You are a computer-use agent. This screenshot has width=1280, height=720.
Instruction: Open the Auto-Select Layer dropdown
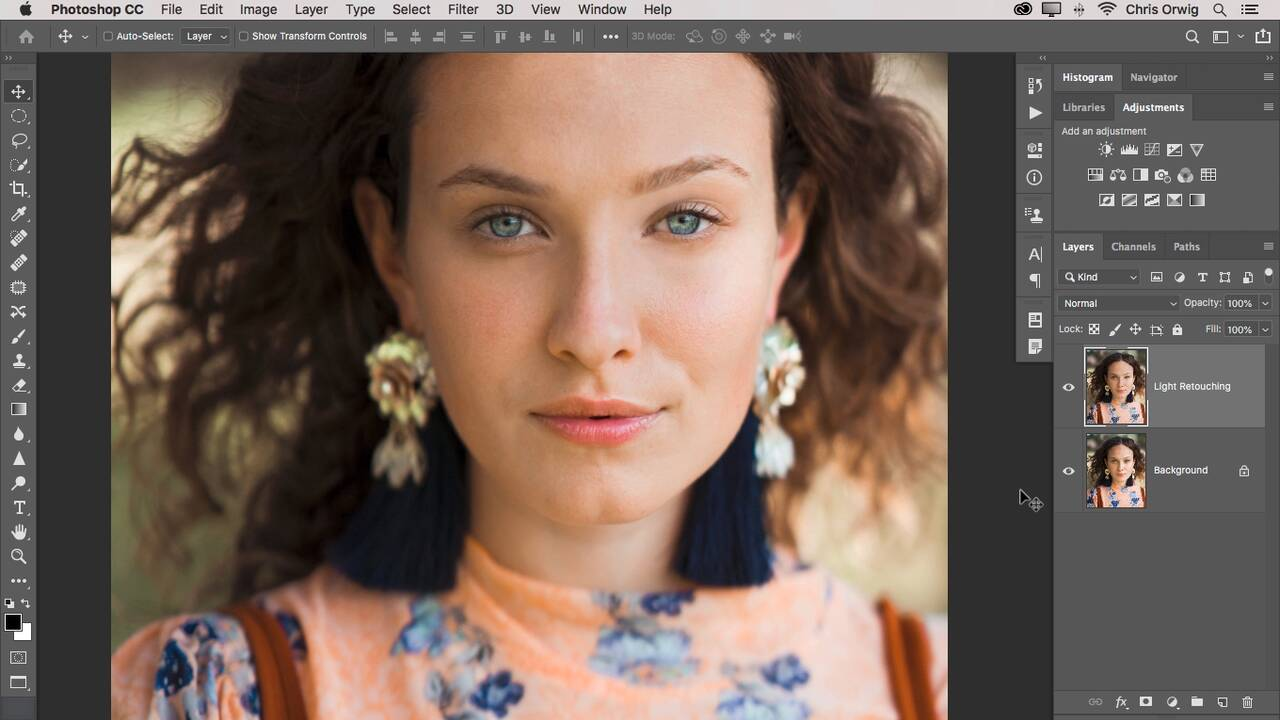(205, 37)
